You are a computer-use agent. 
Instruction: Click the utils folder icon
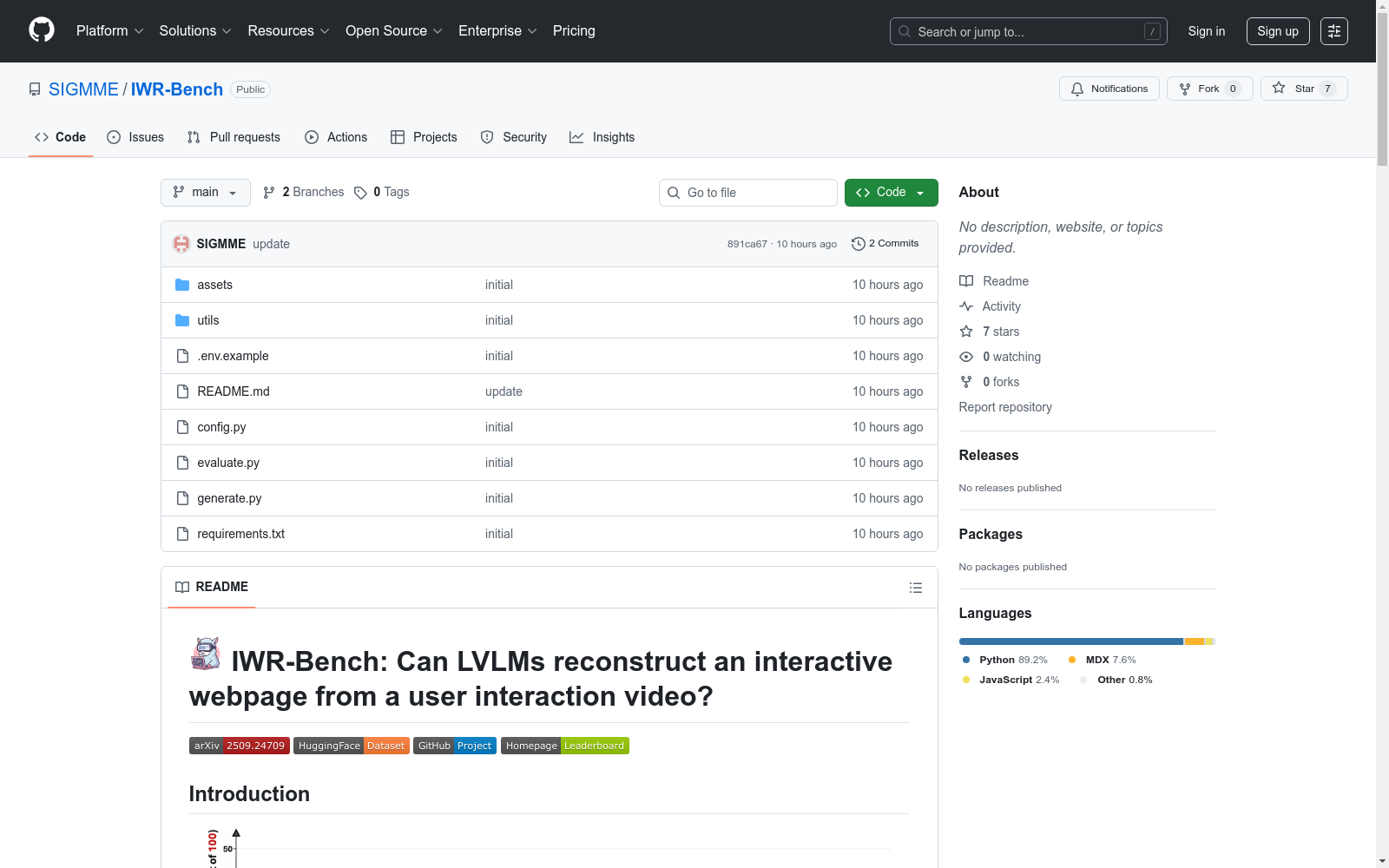tap(182, 320)
